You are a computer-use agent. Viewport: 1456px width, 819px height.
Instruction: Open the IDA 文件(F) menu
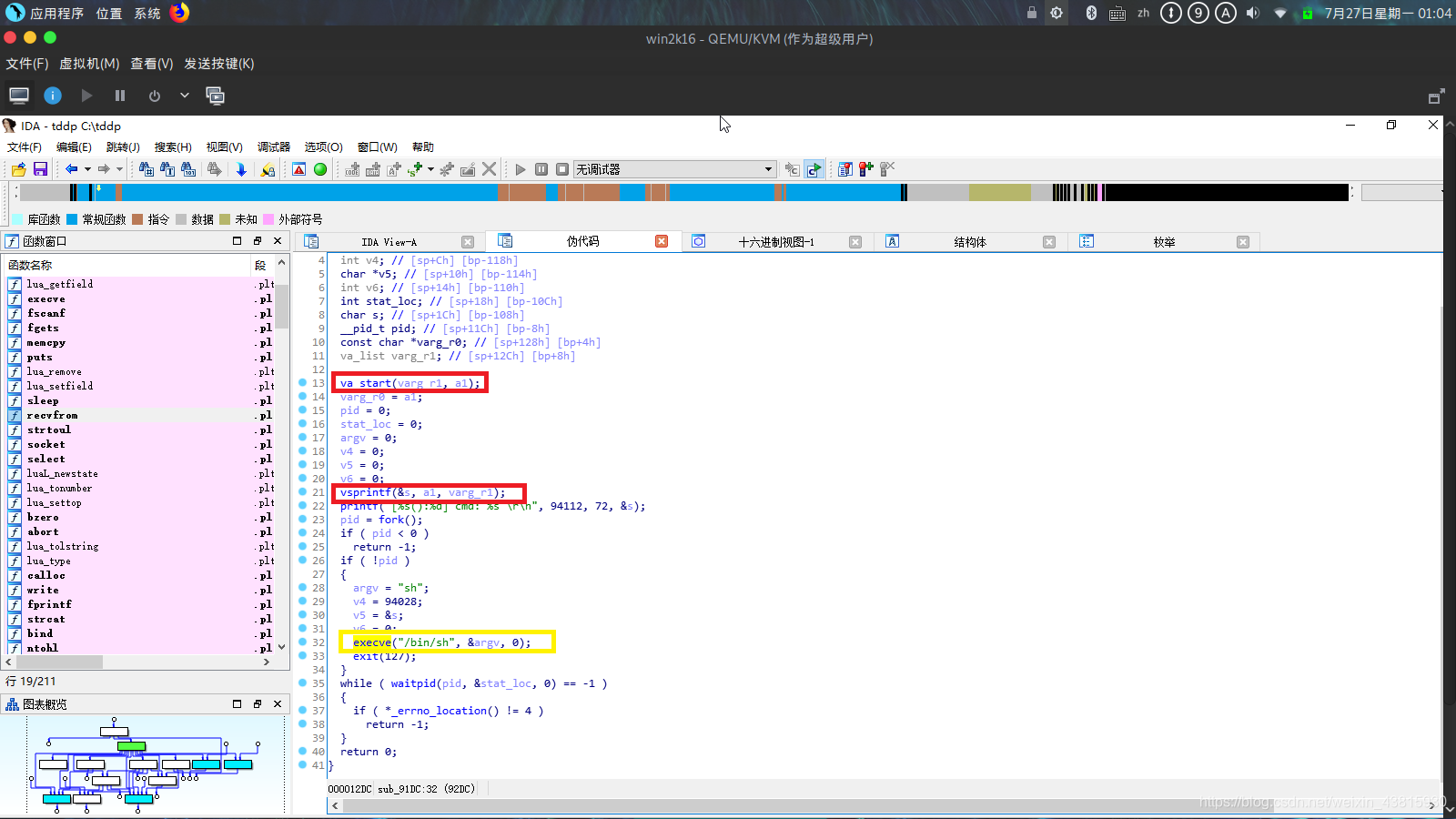(x=25, y=147)
